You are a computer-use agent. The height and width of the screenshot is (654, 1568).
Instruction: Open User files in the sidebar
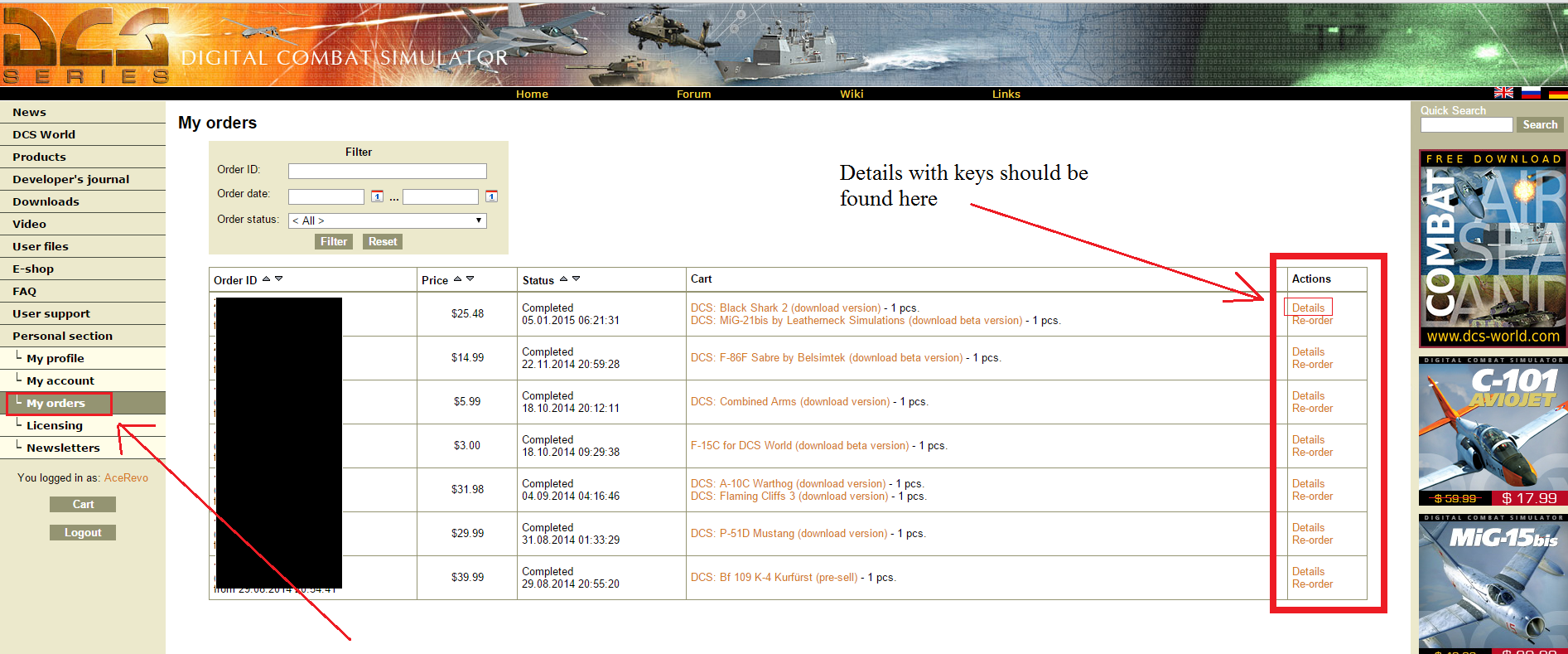click(x=83, y=246)
